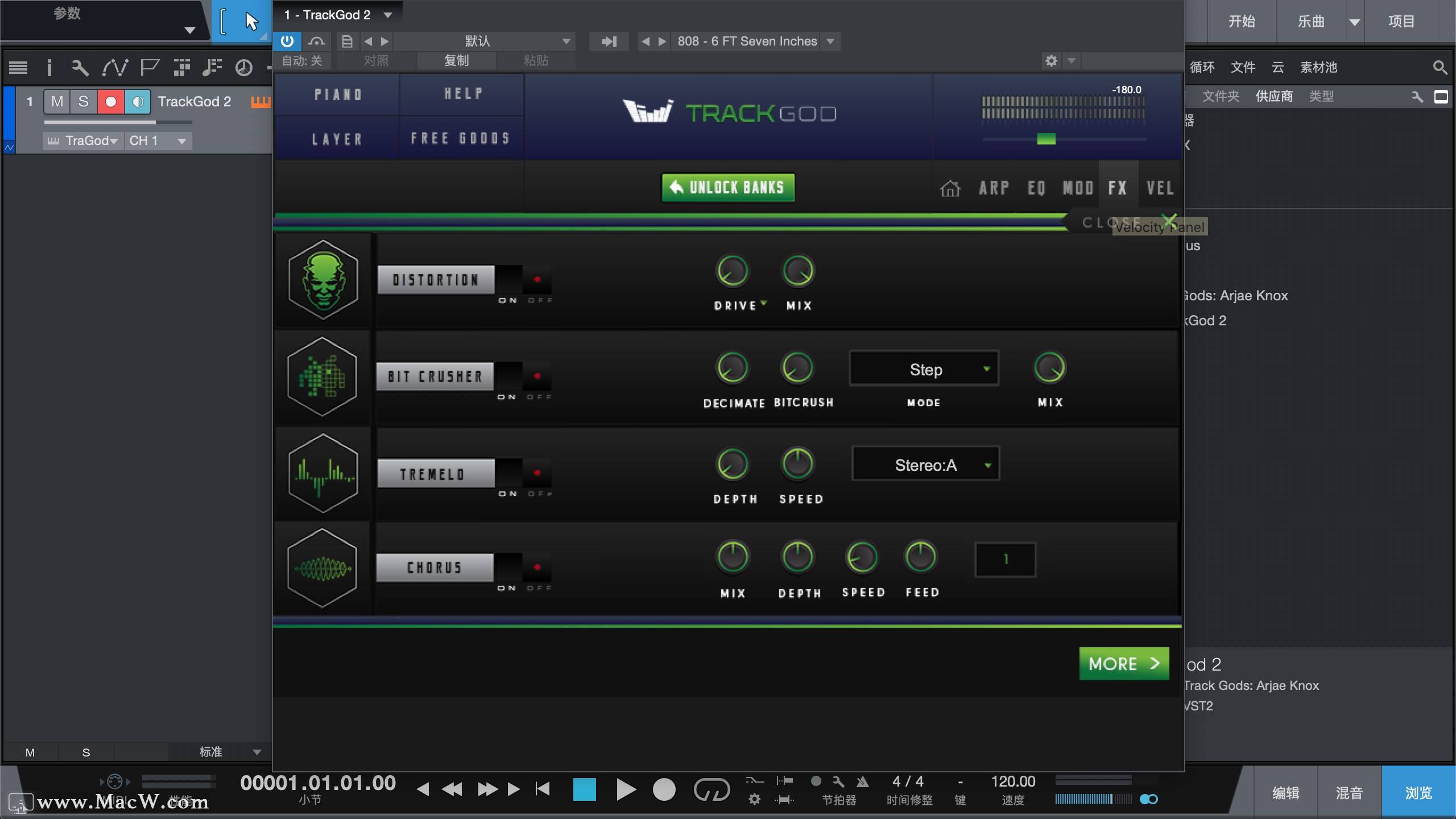1456x819 pixels.
Task: Click the wrench tool icon in toolbar
Action: (80, 68)
